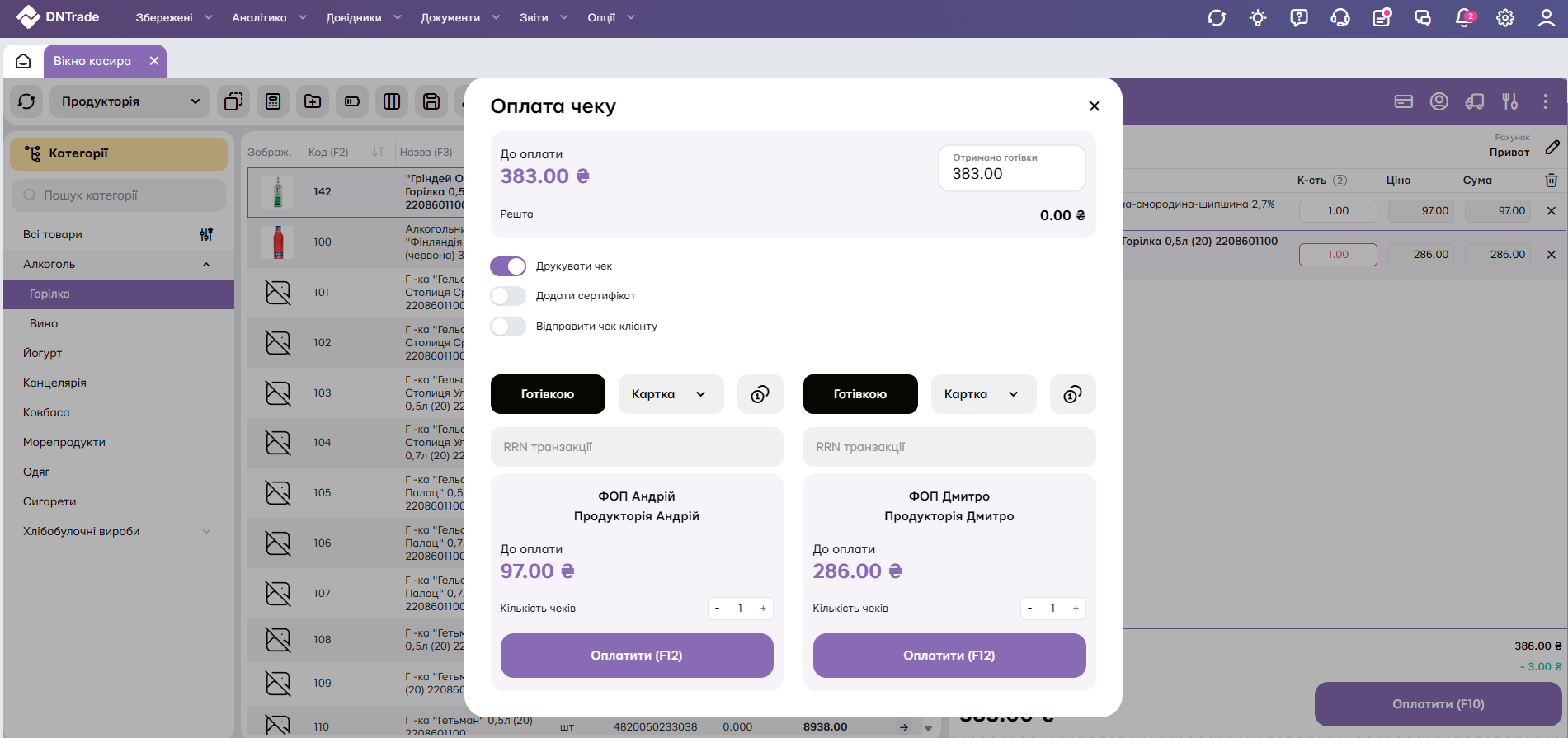Collapse the Алкоголь category
1568x738 pixels.
pyautogui.click(x=206, y=265)
